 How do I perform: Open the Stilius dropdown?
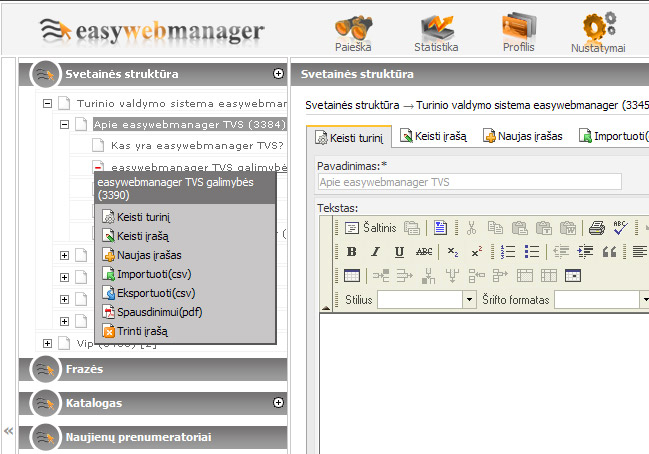427,300
